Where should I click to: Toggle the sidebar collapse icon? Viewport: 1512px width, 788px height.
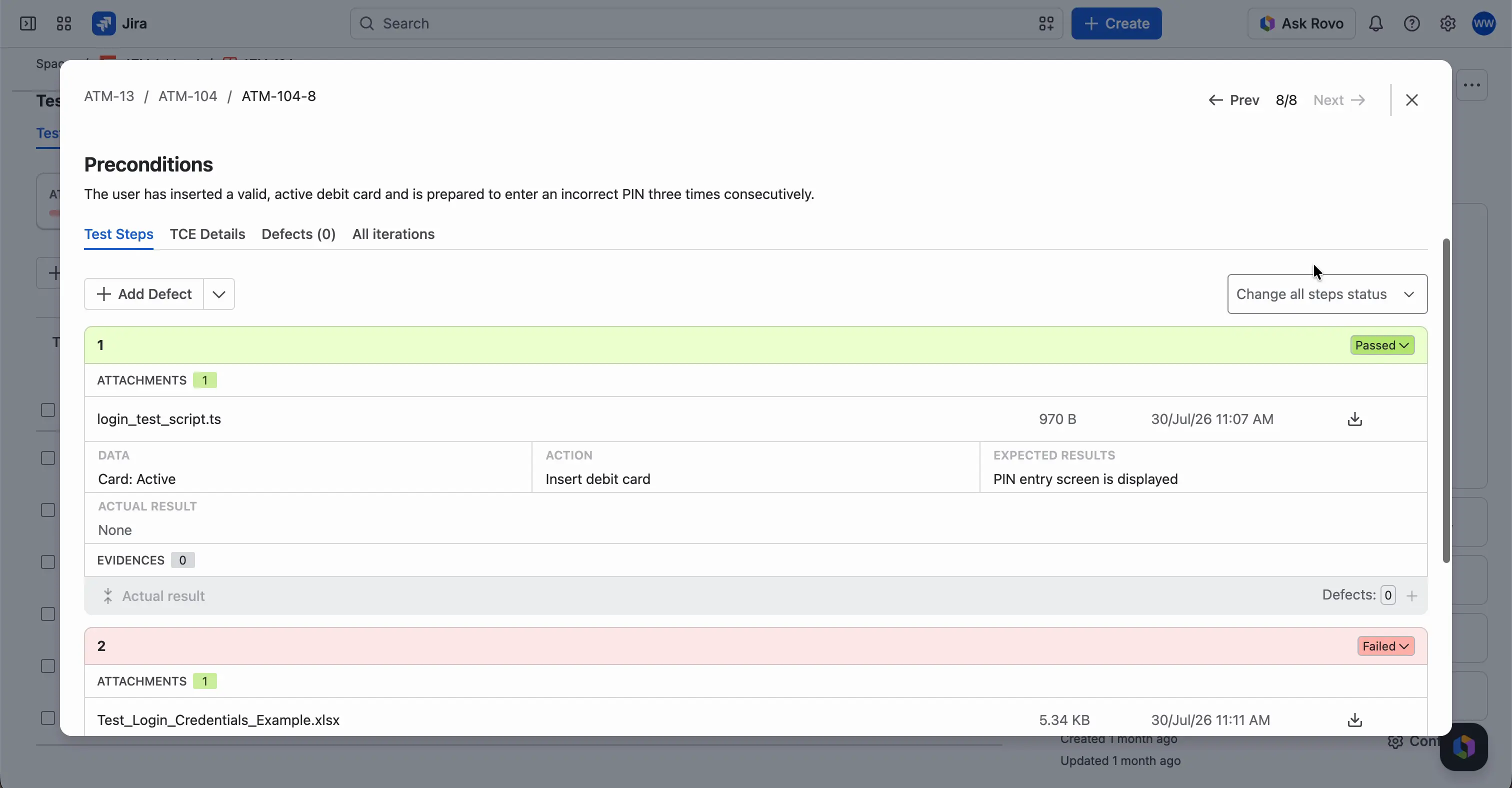(x=27, y=23)
